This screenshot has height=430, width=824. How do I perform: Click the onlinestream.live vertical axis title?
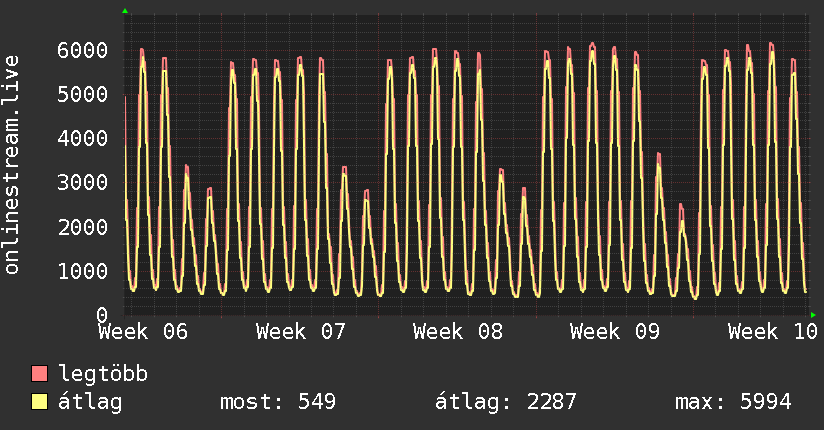[12, 165]
